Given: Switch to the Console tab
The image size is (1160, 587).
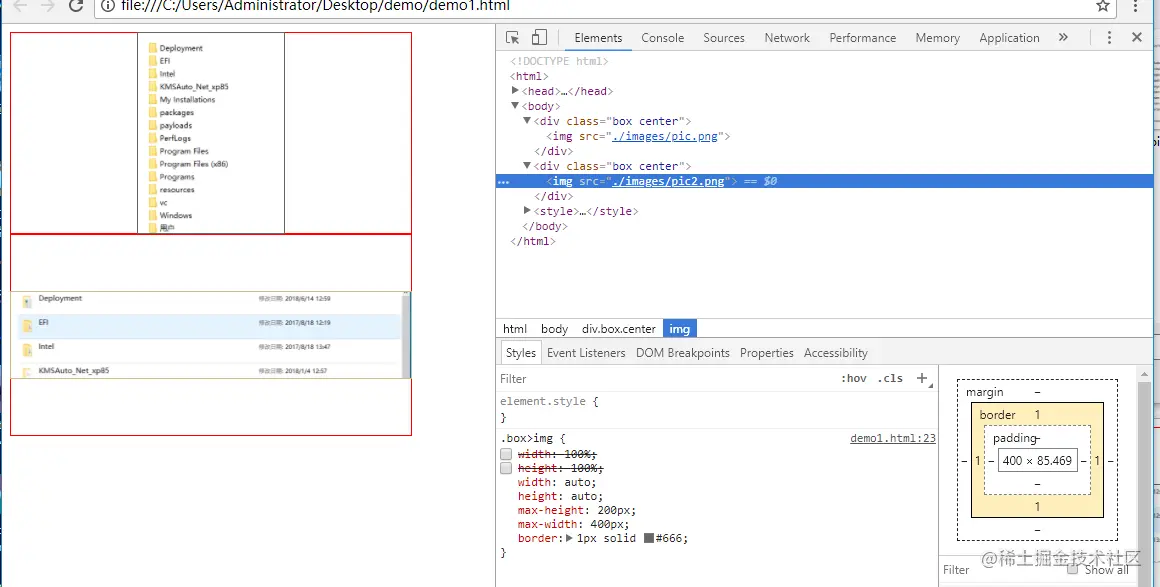Looking at the screenshot, I should point(663,38).
